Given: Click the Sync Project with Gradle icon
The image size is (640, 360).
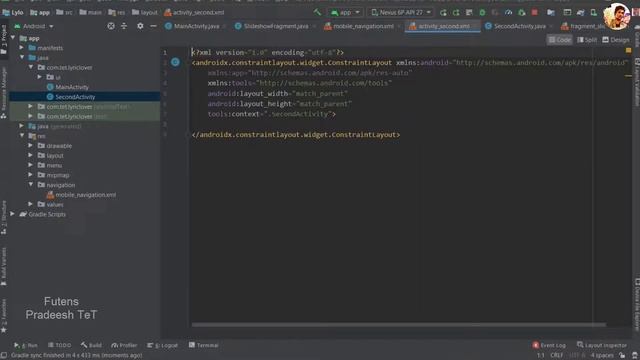Looking at the screenshot, I should pos(580,13).
